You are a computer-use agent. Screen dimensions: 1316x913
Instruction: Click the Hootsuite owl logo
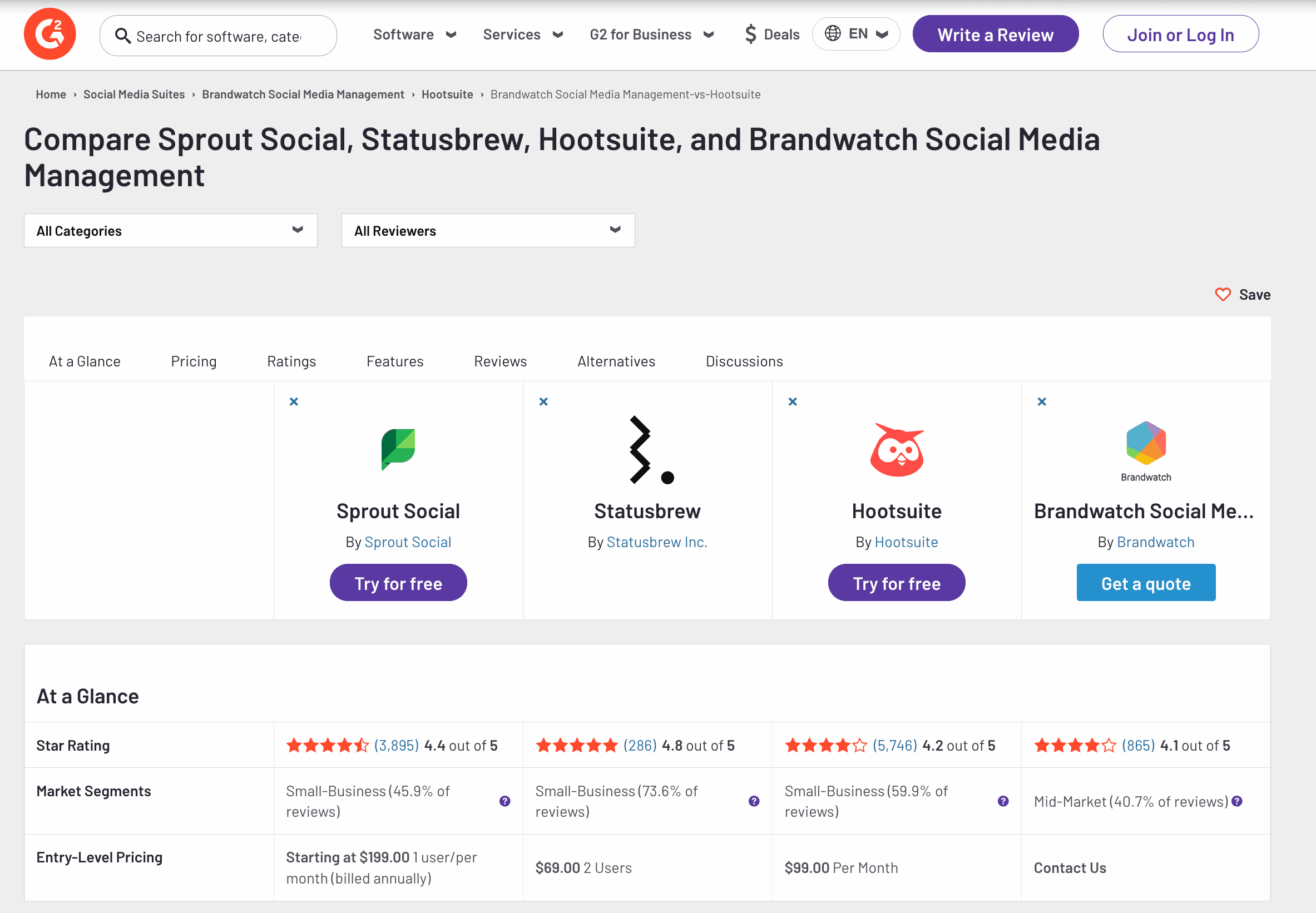(896, 450)
